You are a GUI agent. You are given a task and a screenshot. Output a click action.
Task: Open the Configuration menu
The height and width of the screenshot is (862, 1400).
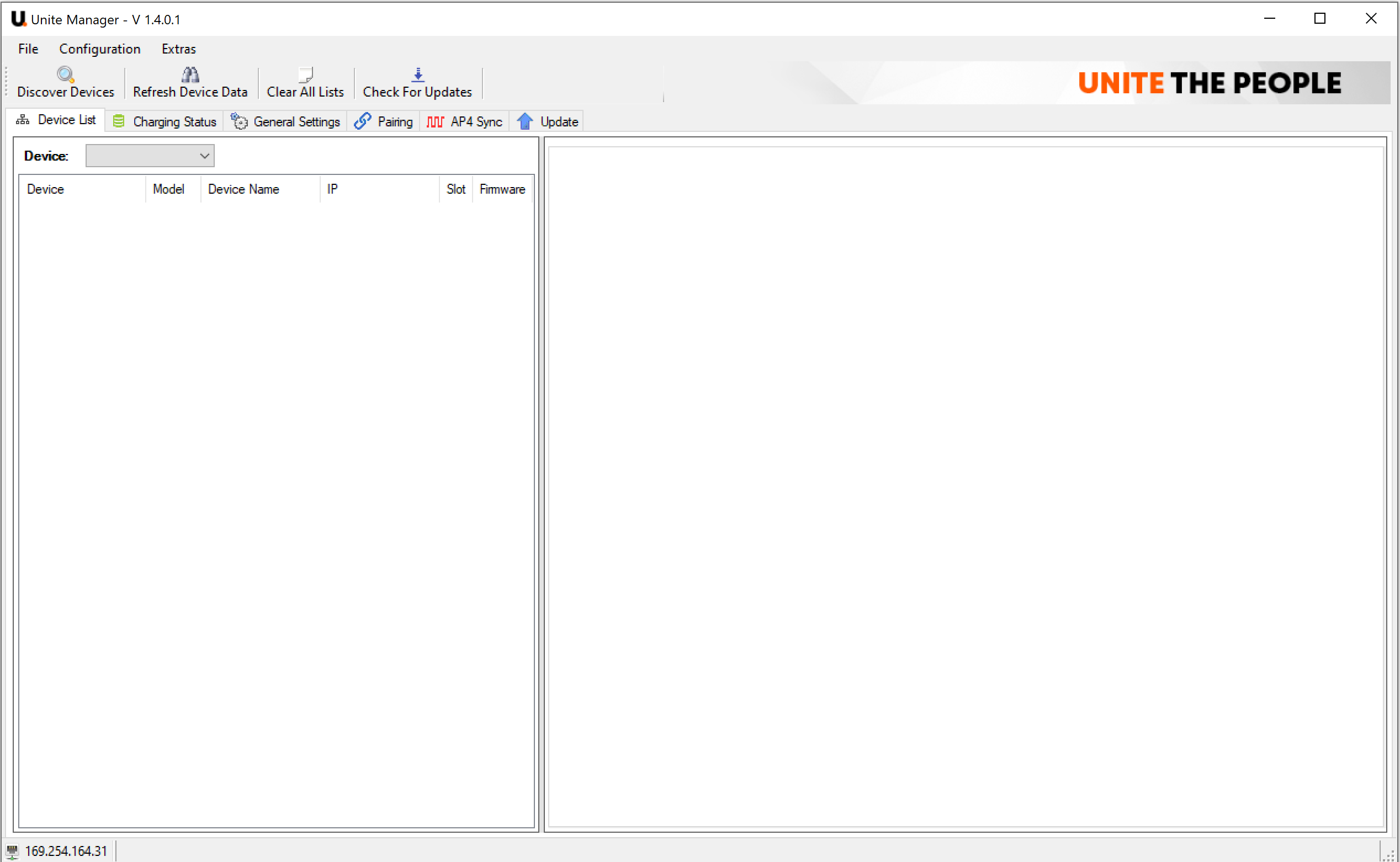point(100,49)
